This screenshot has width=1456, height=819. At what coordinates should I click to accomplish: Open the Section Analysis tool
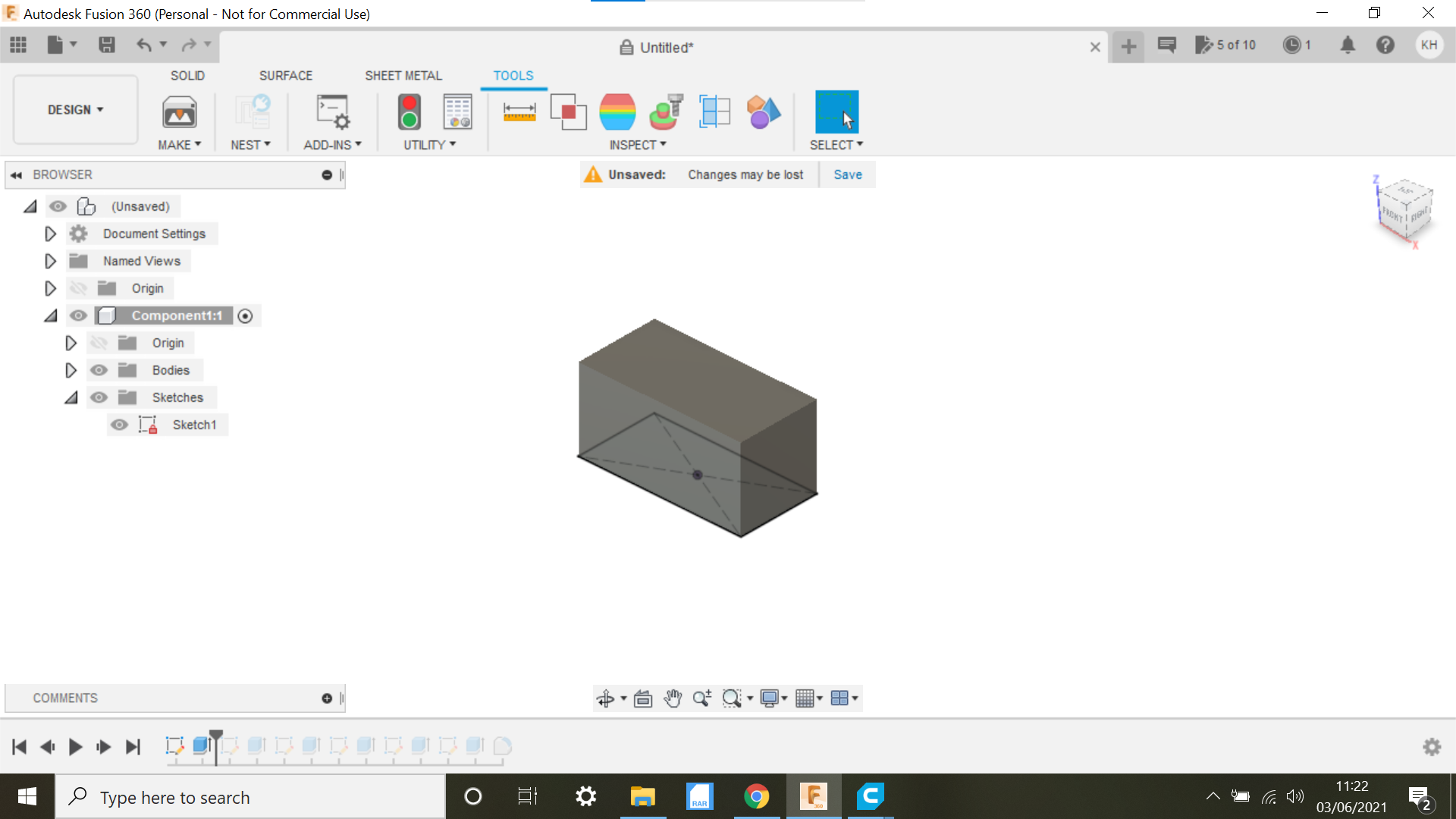pyautogui.click(x=715, y=111)
